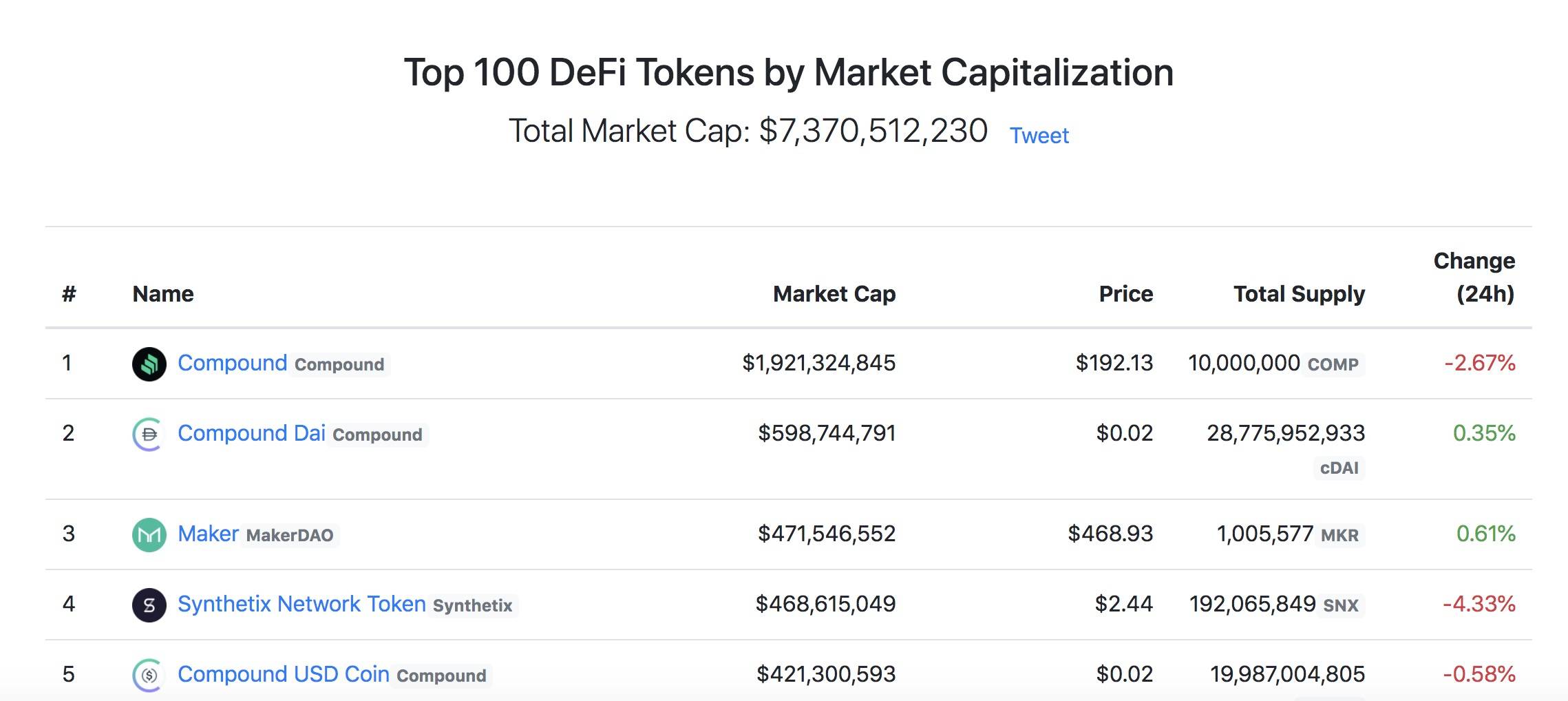Click the COMP ticker badge
Screen dimensions: 1568x701
tap(1333, 364)
